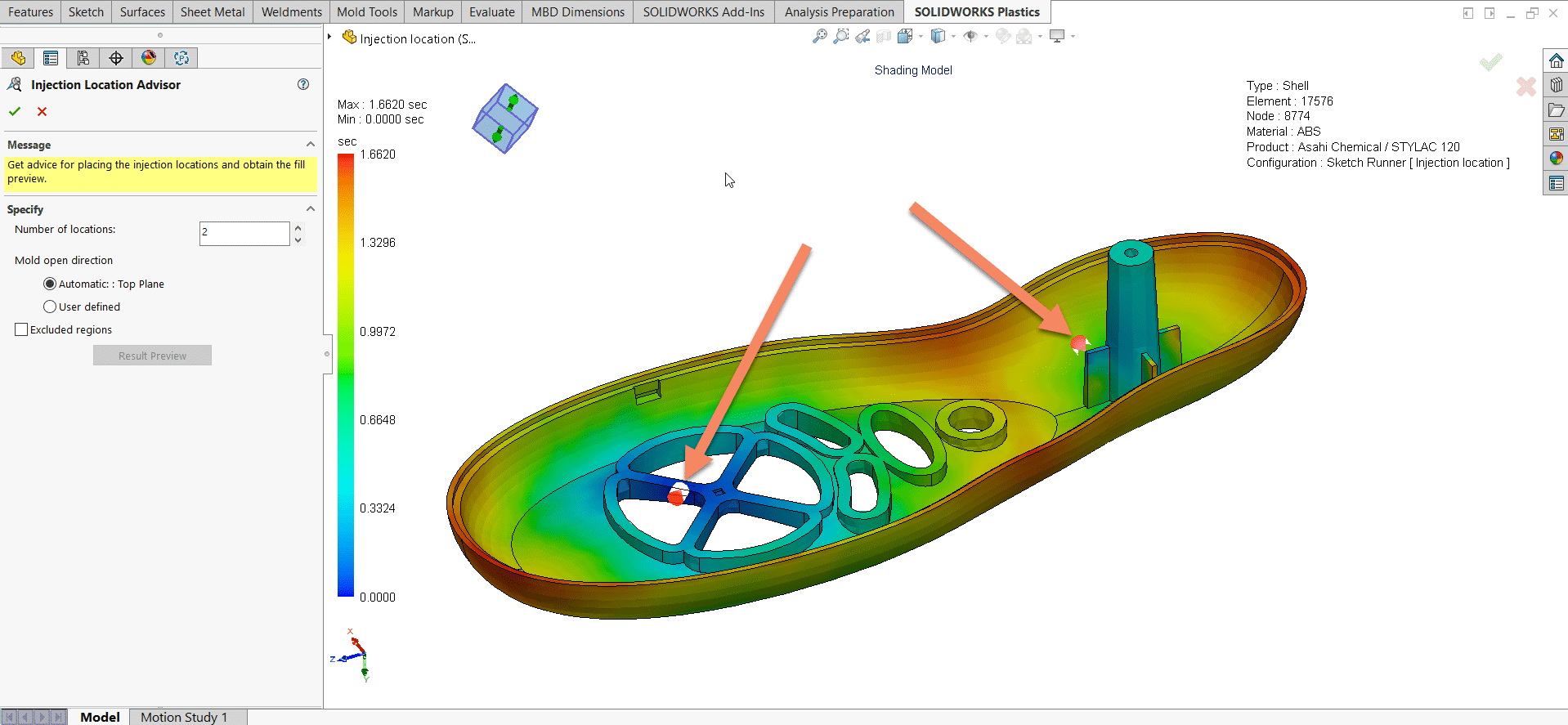Collapse the Message section
This screenshot has height=725, width=1568.
(x=311, y=145)
